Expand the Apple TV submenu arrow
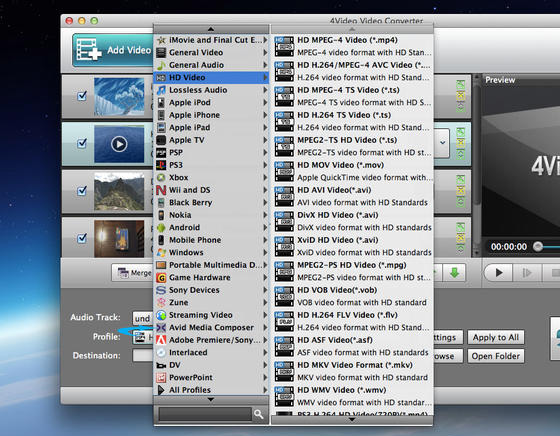Image resolution: width=560 pixels, height=436 pixels. coord(265,140)
